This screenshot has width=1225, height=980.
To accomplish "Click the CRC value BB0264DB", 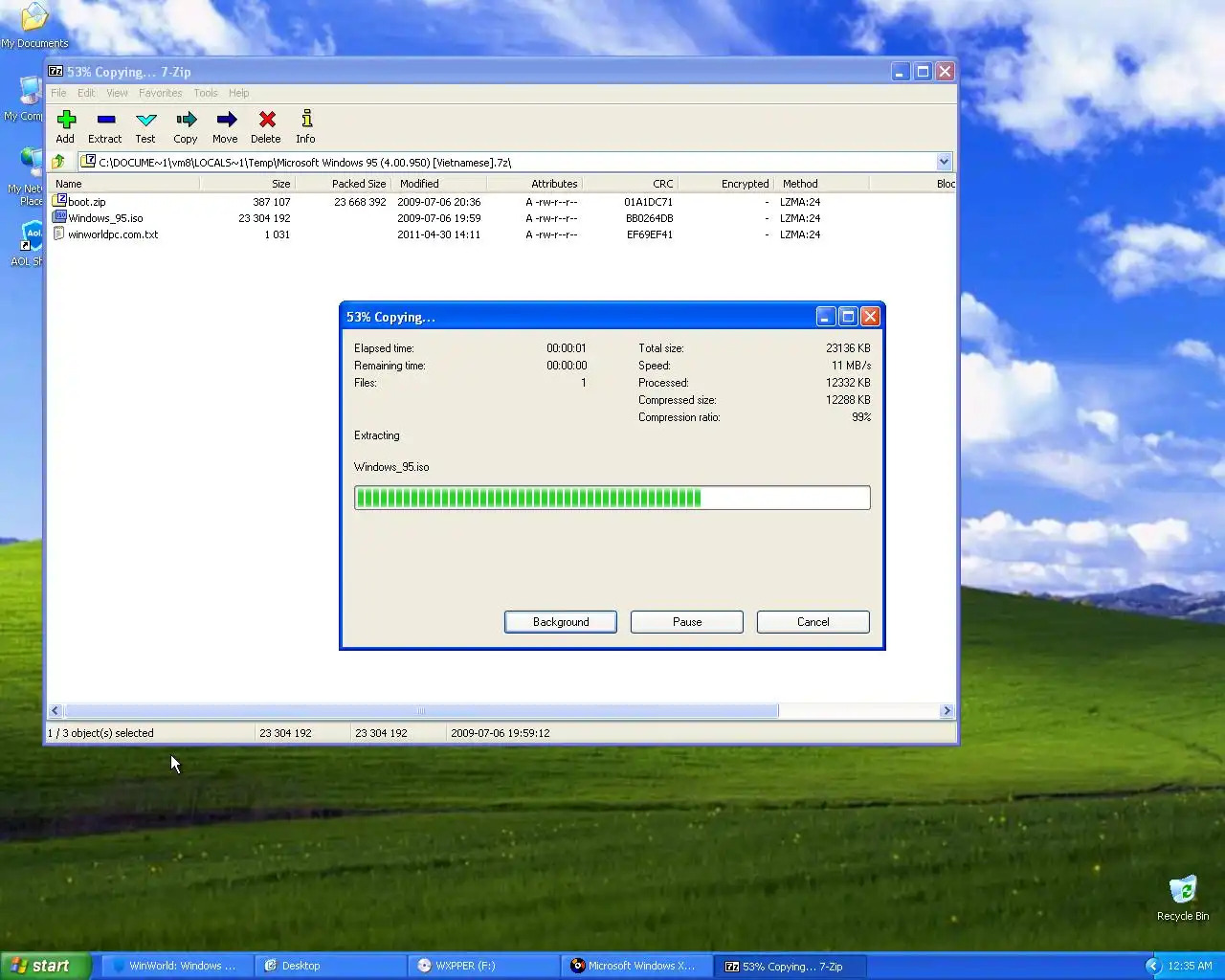I will pos(649,218).
